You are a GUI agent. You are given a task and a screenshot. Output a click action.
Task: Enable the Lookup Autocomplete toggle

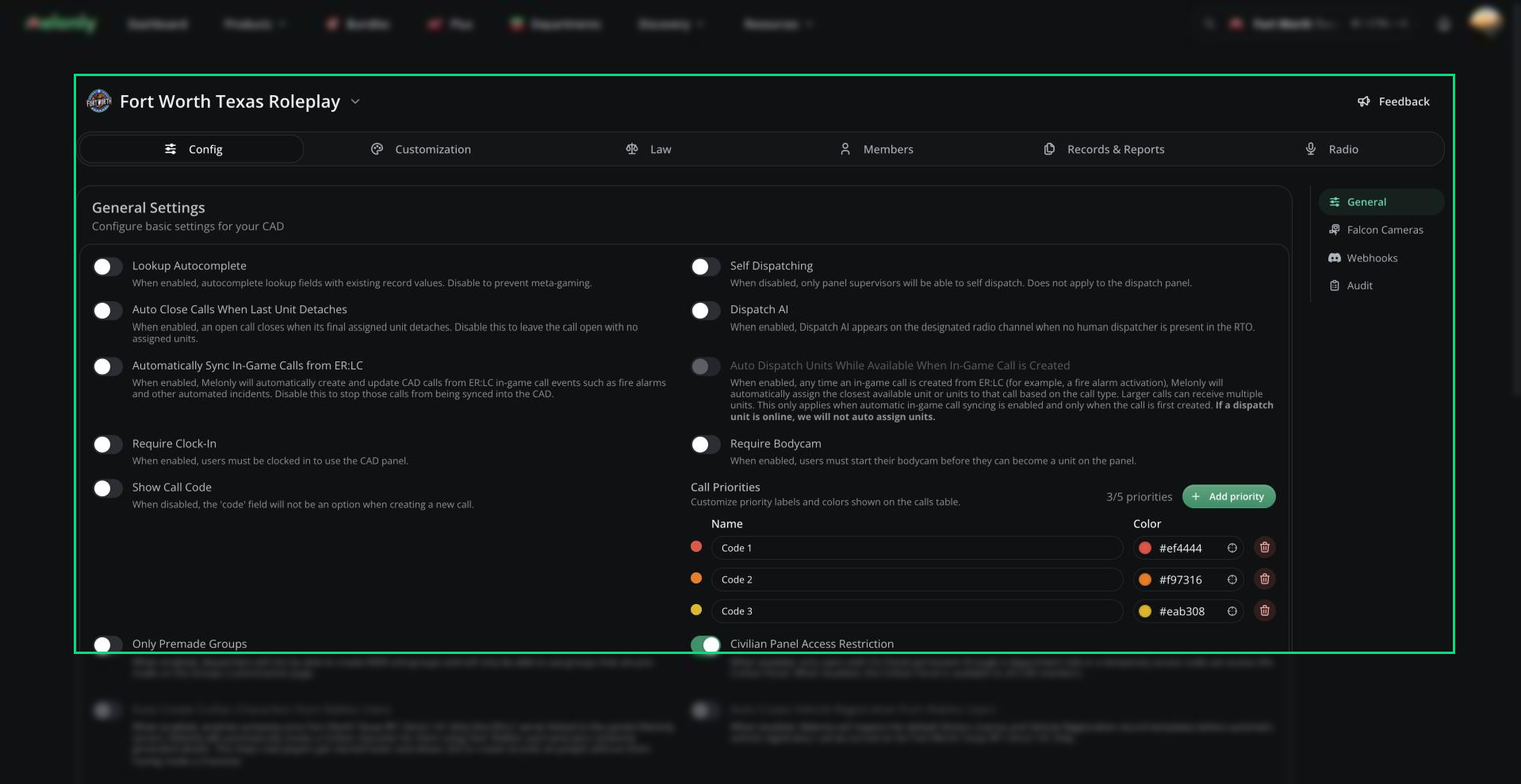(108, 267)
